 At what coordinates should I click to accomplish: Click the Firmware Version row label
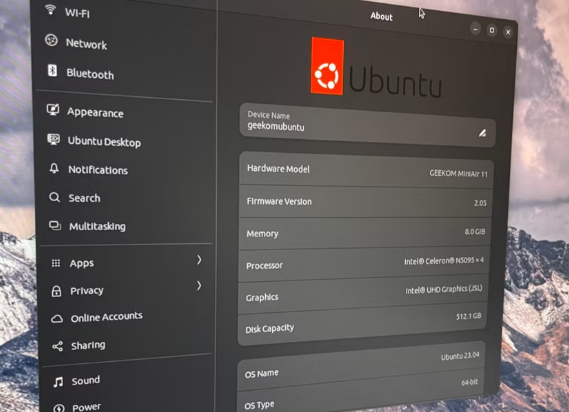pos(279,201)
